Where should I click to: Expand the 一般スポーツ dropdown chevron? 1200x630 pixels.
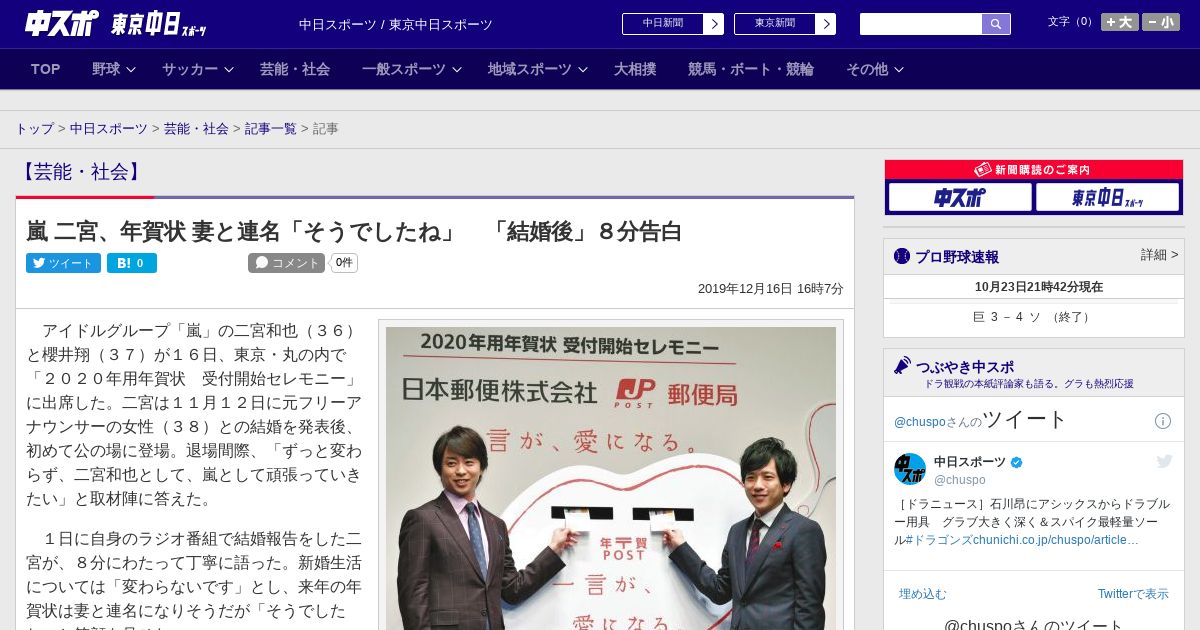click(457, 69)
